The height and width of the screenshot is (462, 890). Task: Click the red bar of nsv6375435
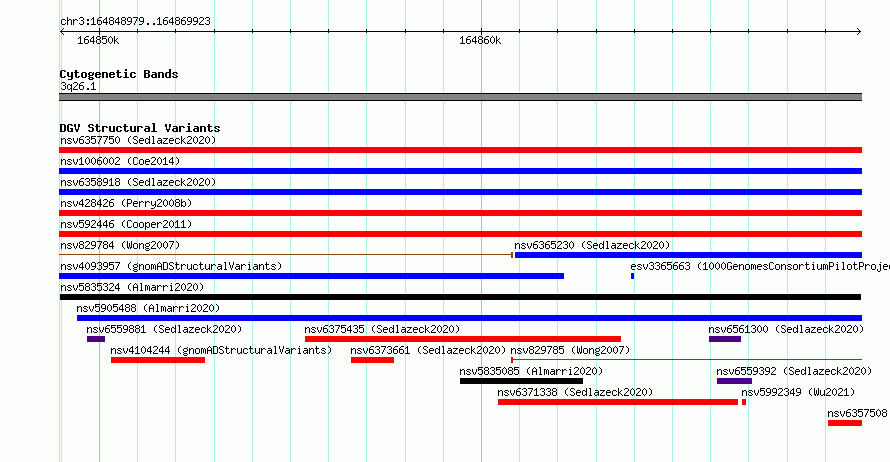(463, 339)
